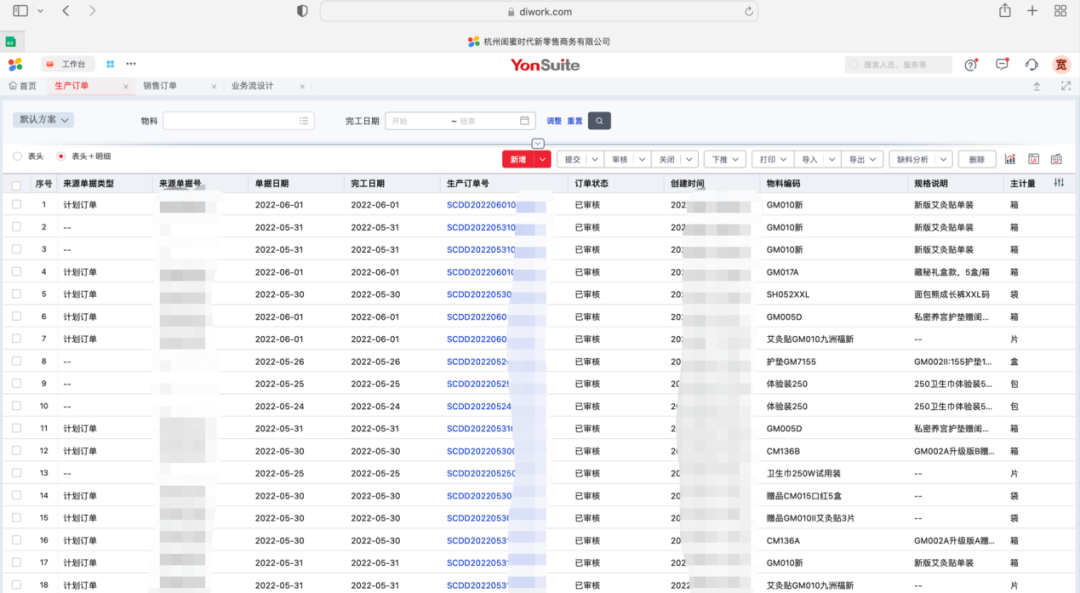The height and width of the screenshot is (593, 1080).
Task: Expand the 提交 dropdown arrow
Action: (594, 159)
